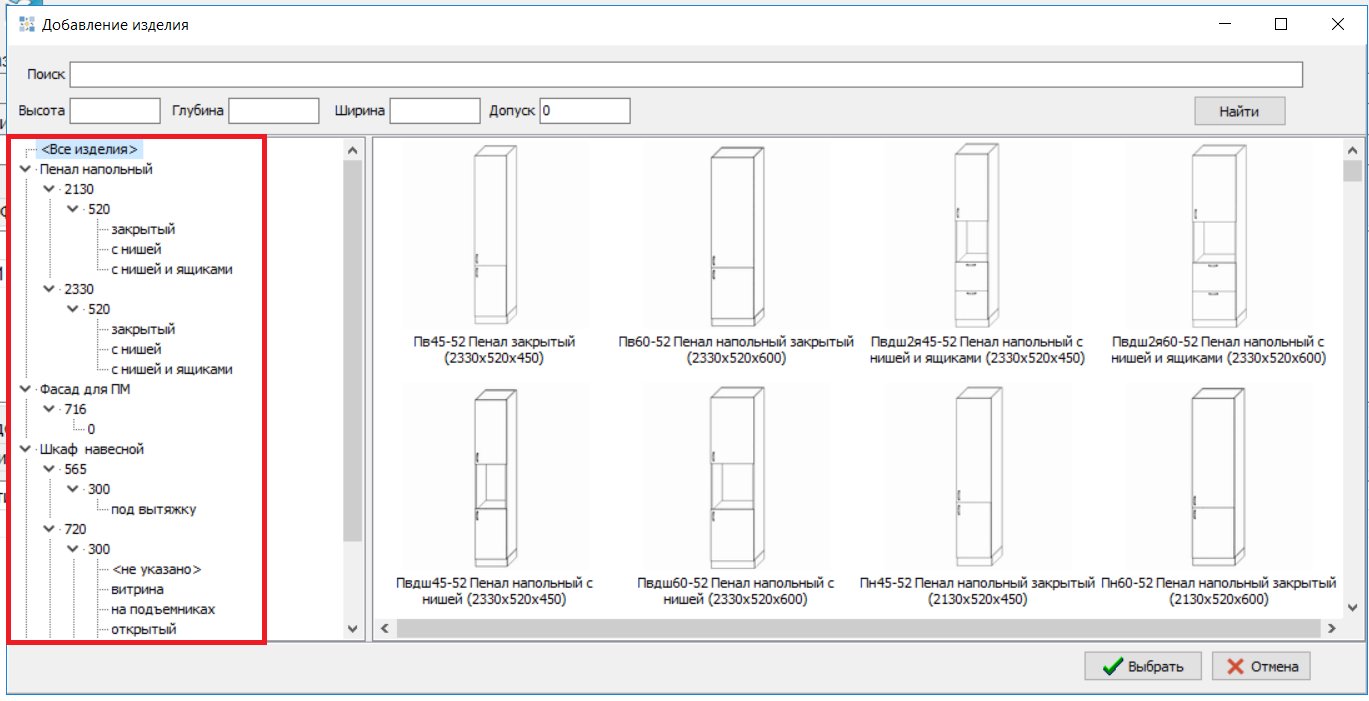The height and width of the screenshot is (701, 1369).
Task: Select 'витрина' under Шкаф навесной
Action: pyautogui.click(x=137, y=589)
